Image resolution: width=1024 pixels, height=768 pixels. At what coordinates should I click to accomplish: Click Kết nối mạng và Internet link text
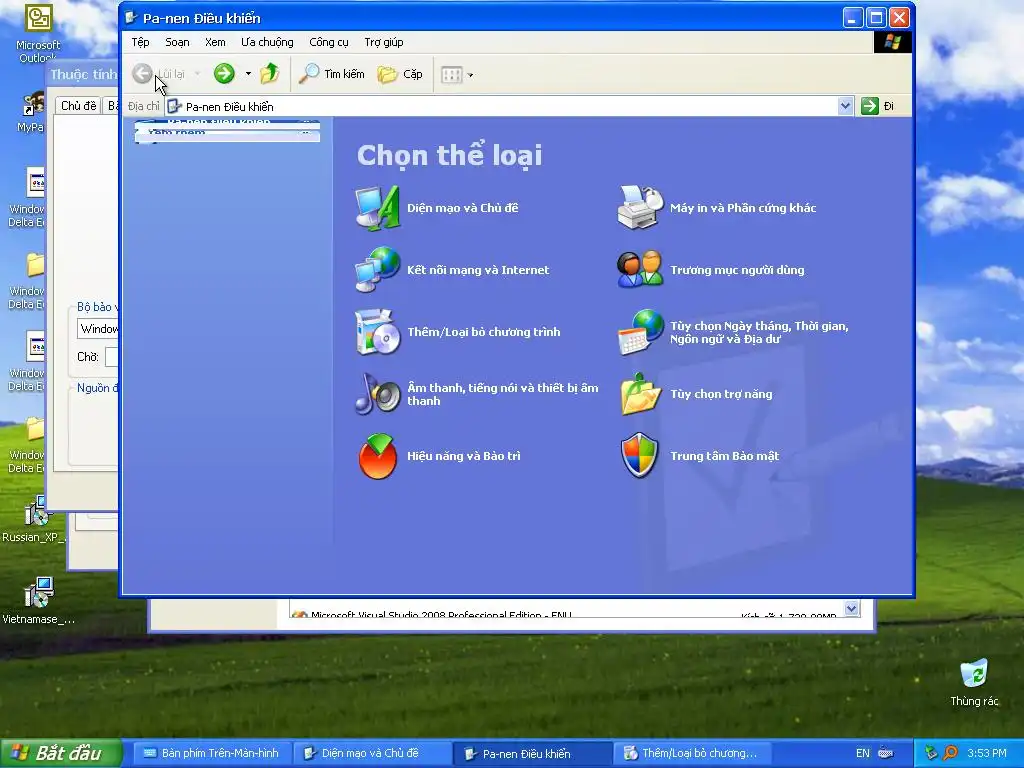click(x=478, y=270)
